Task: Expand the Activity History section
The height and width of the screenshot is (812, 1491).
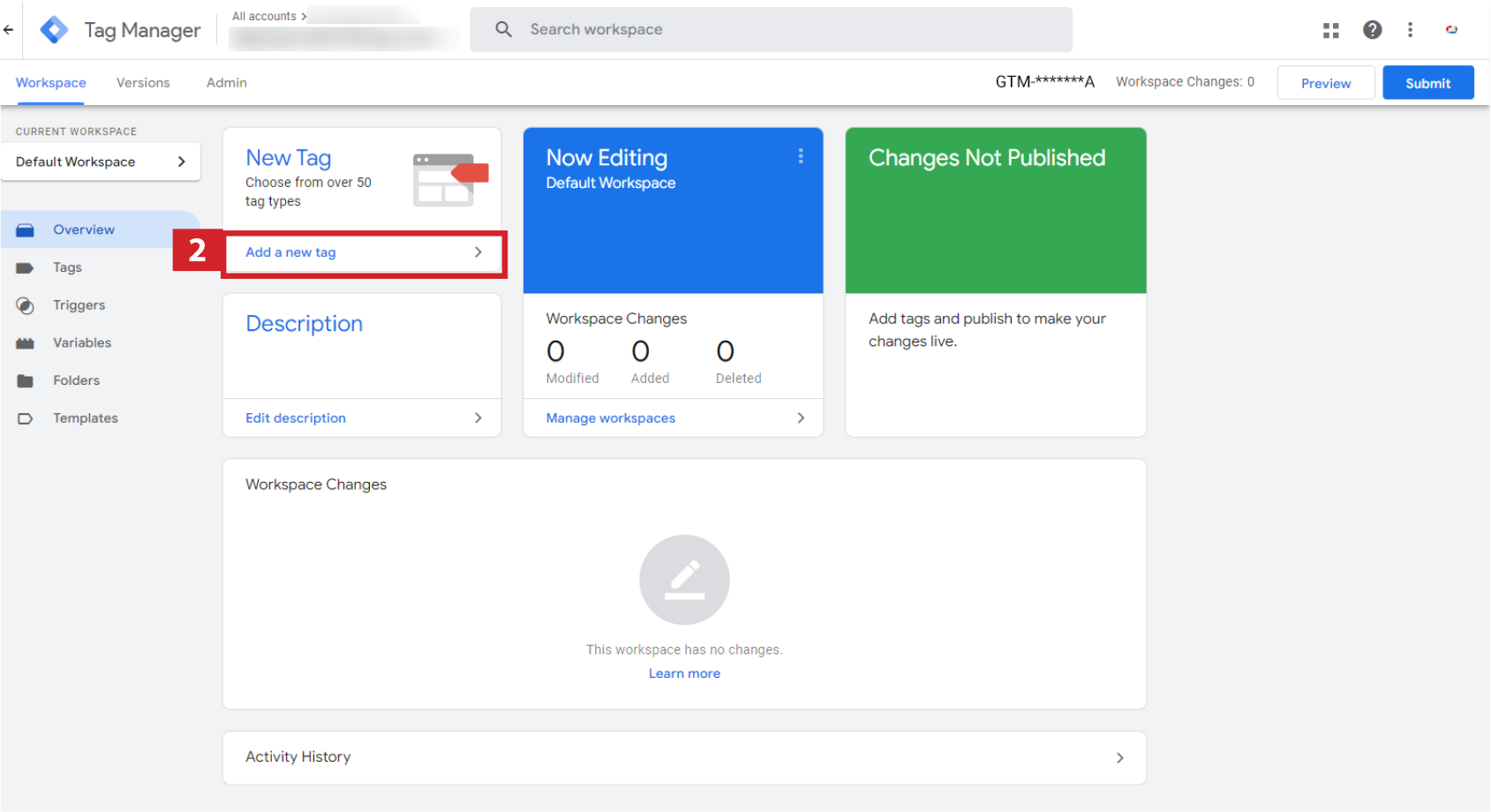Action: pyautogui.click(x=1119, y=758)
